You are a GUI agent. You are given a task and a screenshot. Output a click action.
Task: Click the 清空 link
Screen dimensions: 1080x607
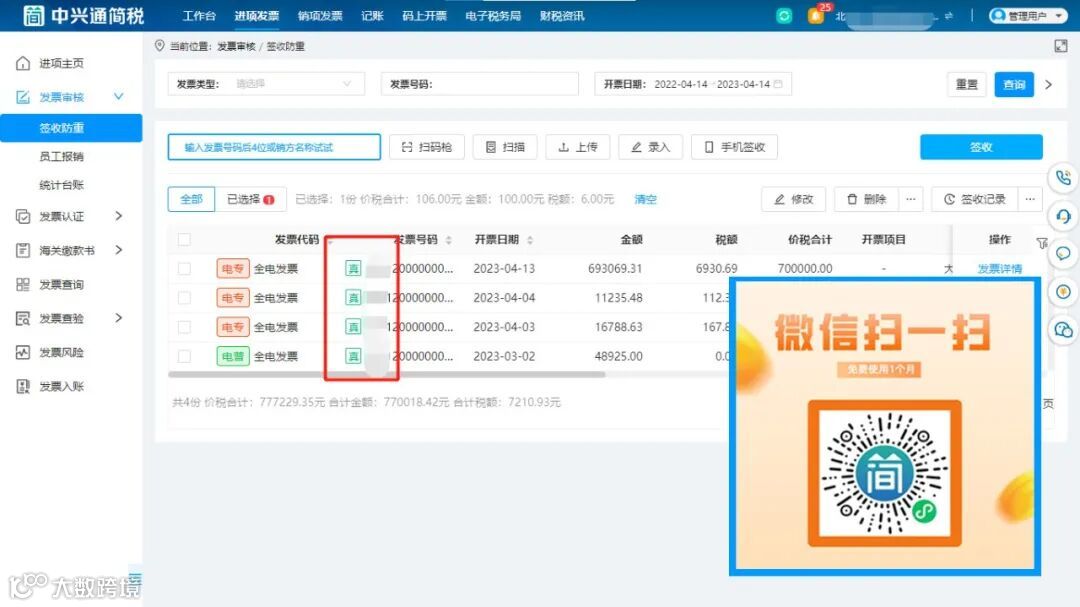pyautogui.click(x=645, y=199)
